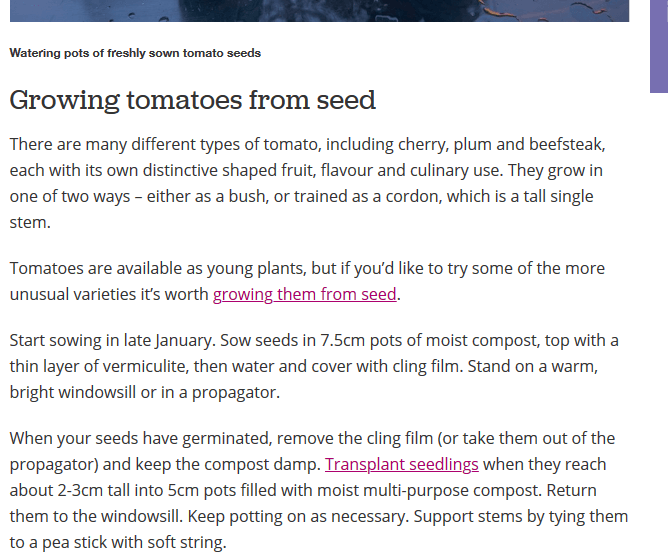Screen dimensions: 668x555
Task: Click the word 'propagator.' ending third paragraph
Action: 236,393
